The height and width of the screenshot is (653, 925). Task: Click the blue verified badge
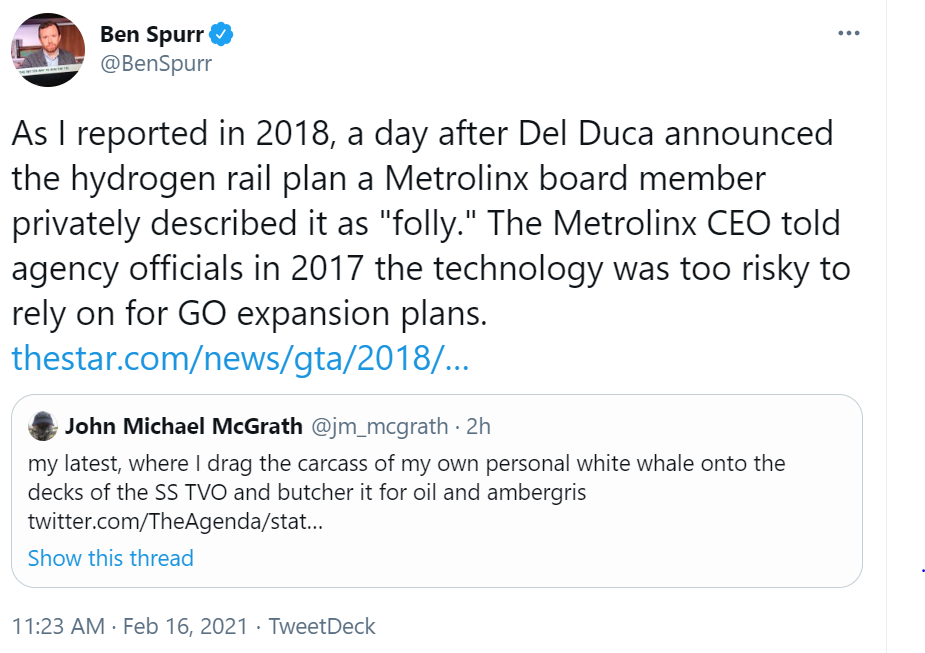[x=221, y=35]
